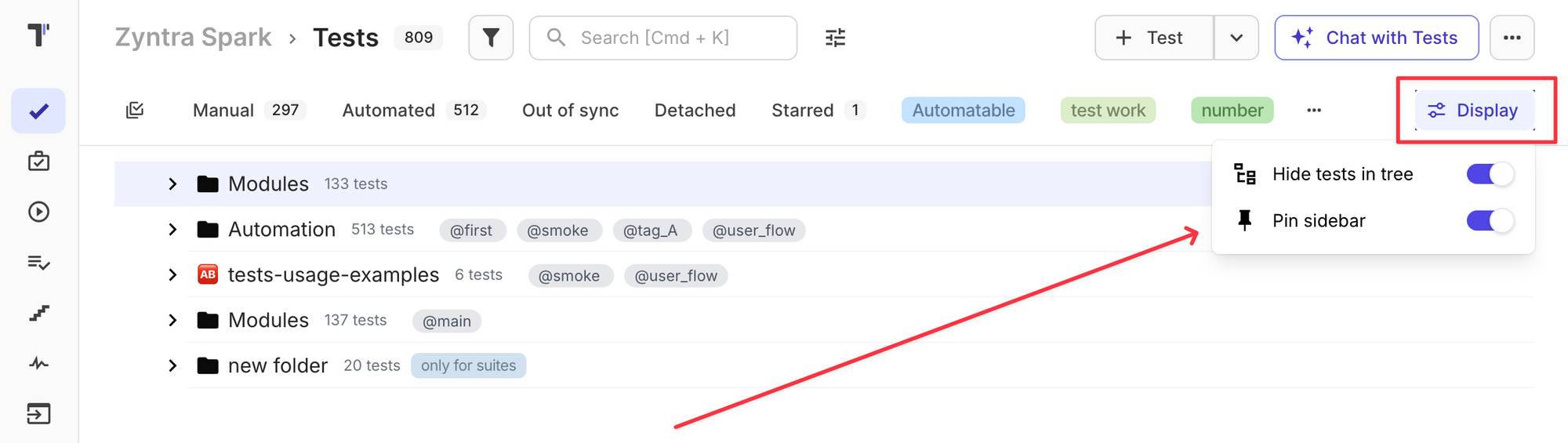
Task: Select the Out of sync tab
Action: pos(570,111)
